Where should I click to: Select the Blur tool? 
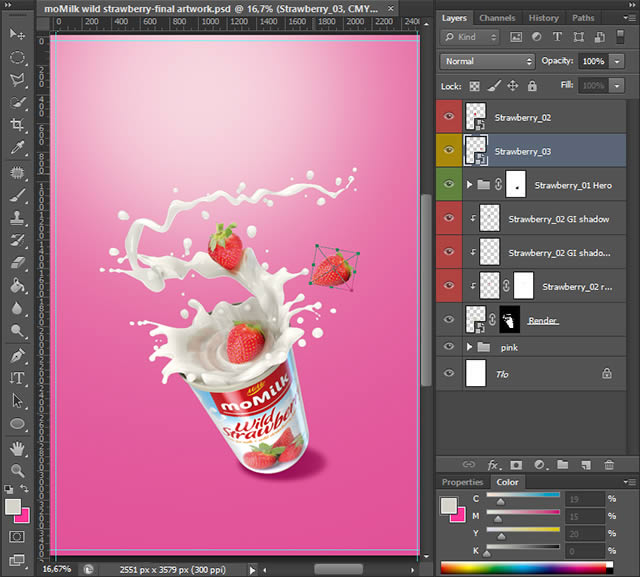[17, 308]
